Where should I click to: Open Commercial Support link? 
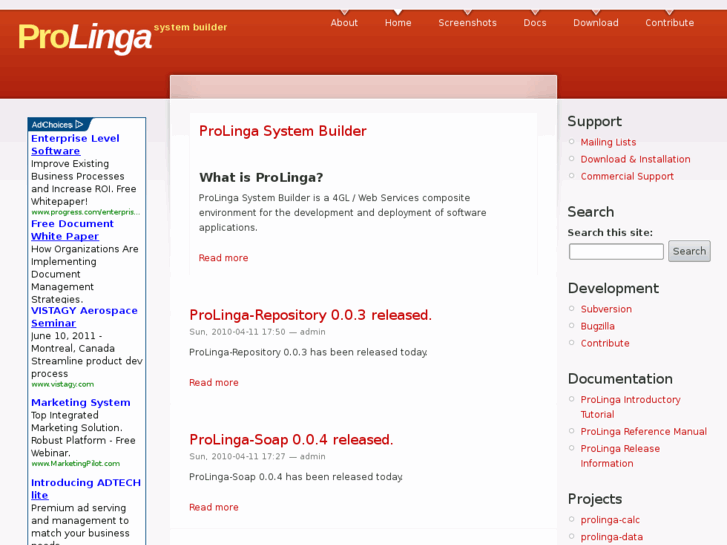627,177
